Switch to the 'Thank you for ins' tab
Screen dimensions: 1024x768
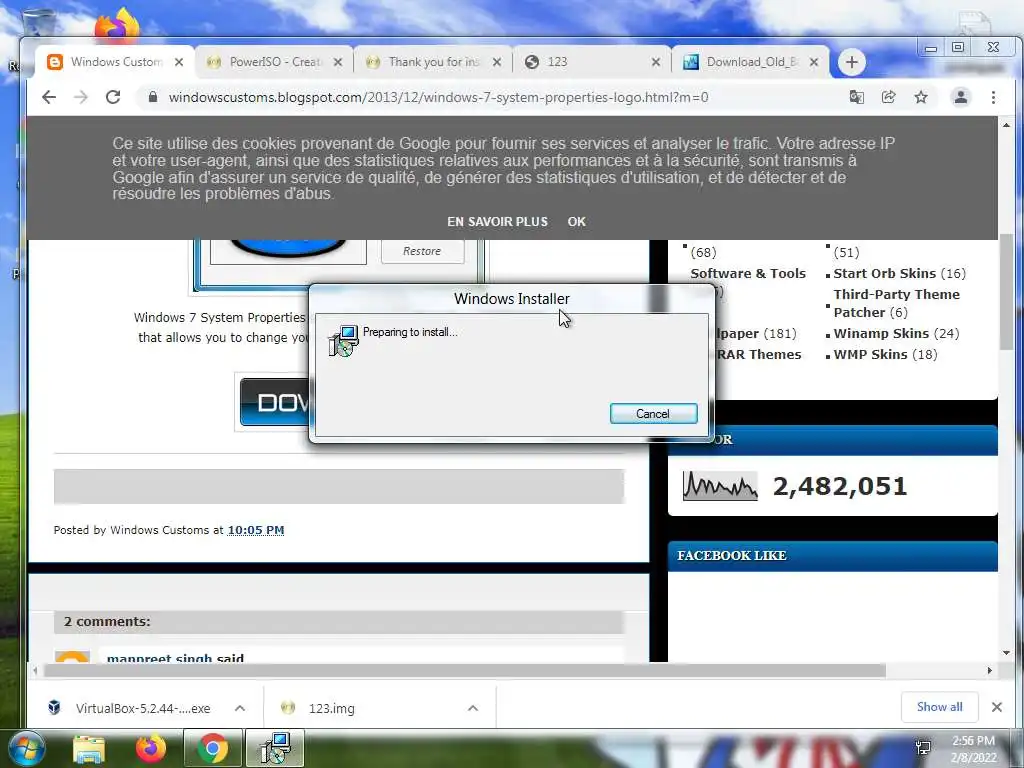433,62
